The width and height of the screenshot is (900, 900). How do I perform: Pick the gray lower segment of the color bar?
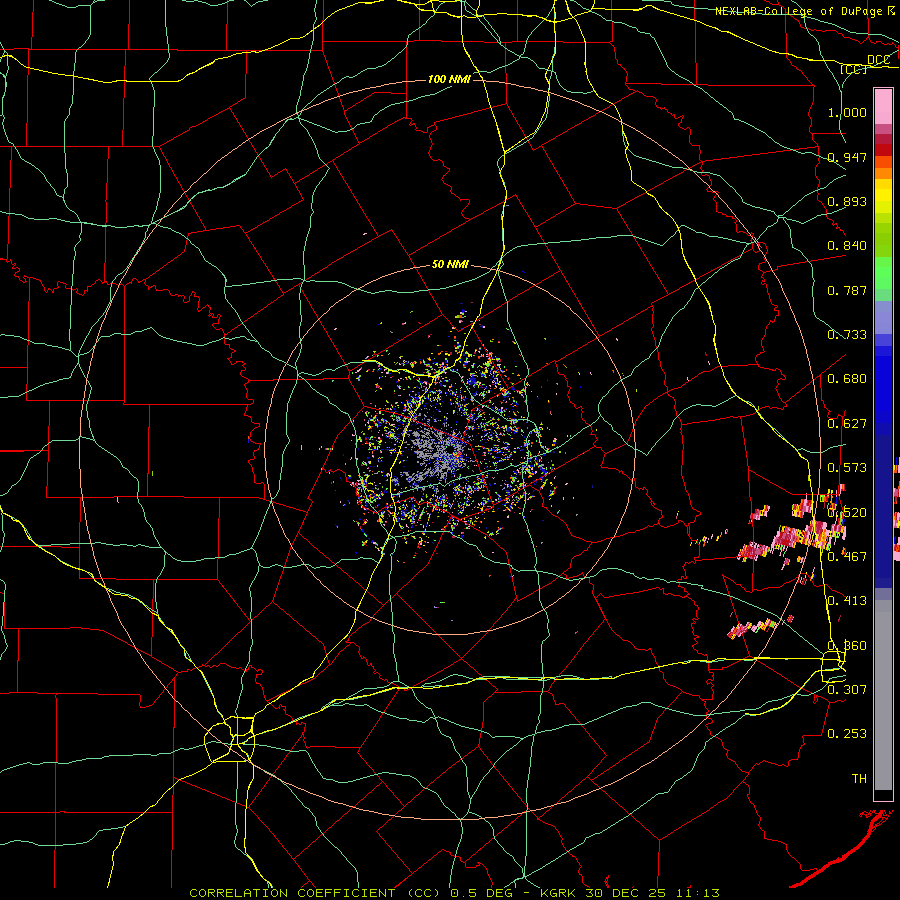[x=883, y=695]
